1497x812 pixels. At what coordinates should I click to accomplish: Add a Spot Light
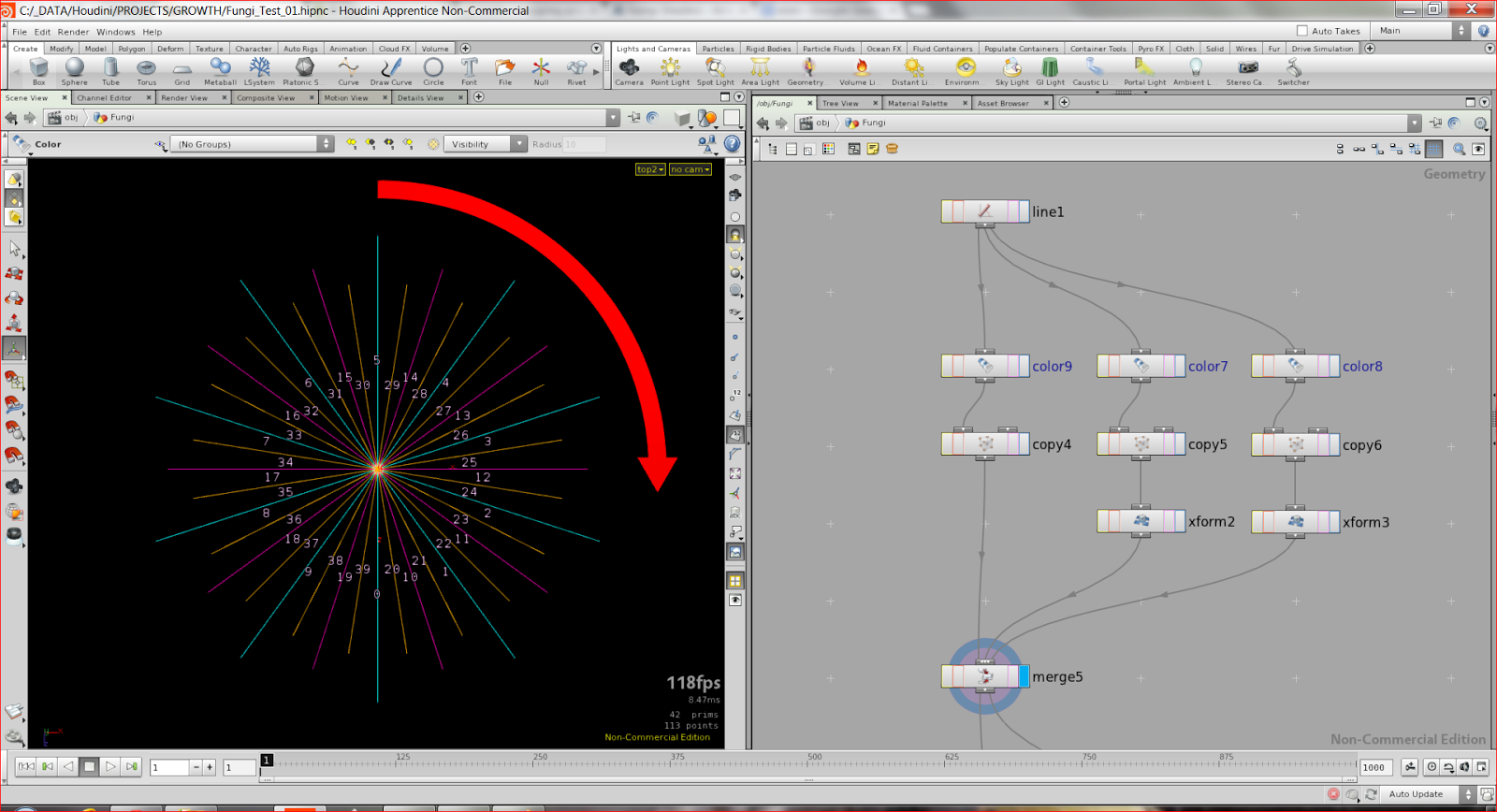[x=716, y=71]
